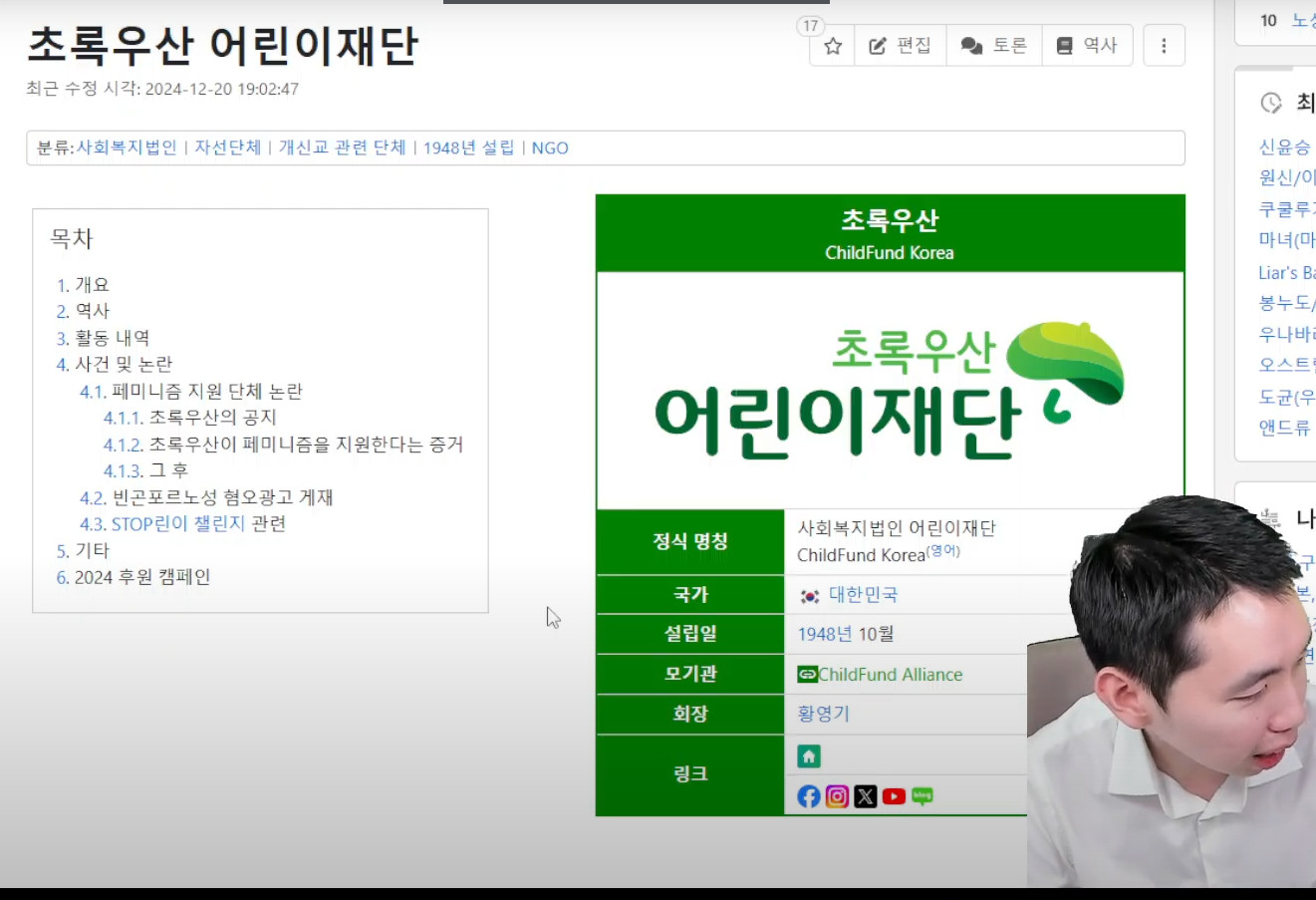The image size is (1316, 900).
Task: Open the Instagram icon link
Action: (x=838, y=796)
